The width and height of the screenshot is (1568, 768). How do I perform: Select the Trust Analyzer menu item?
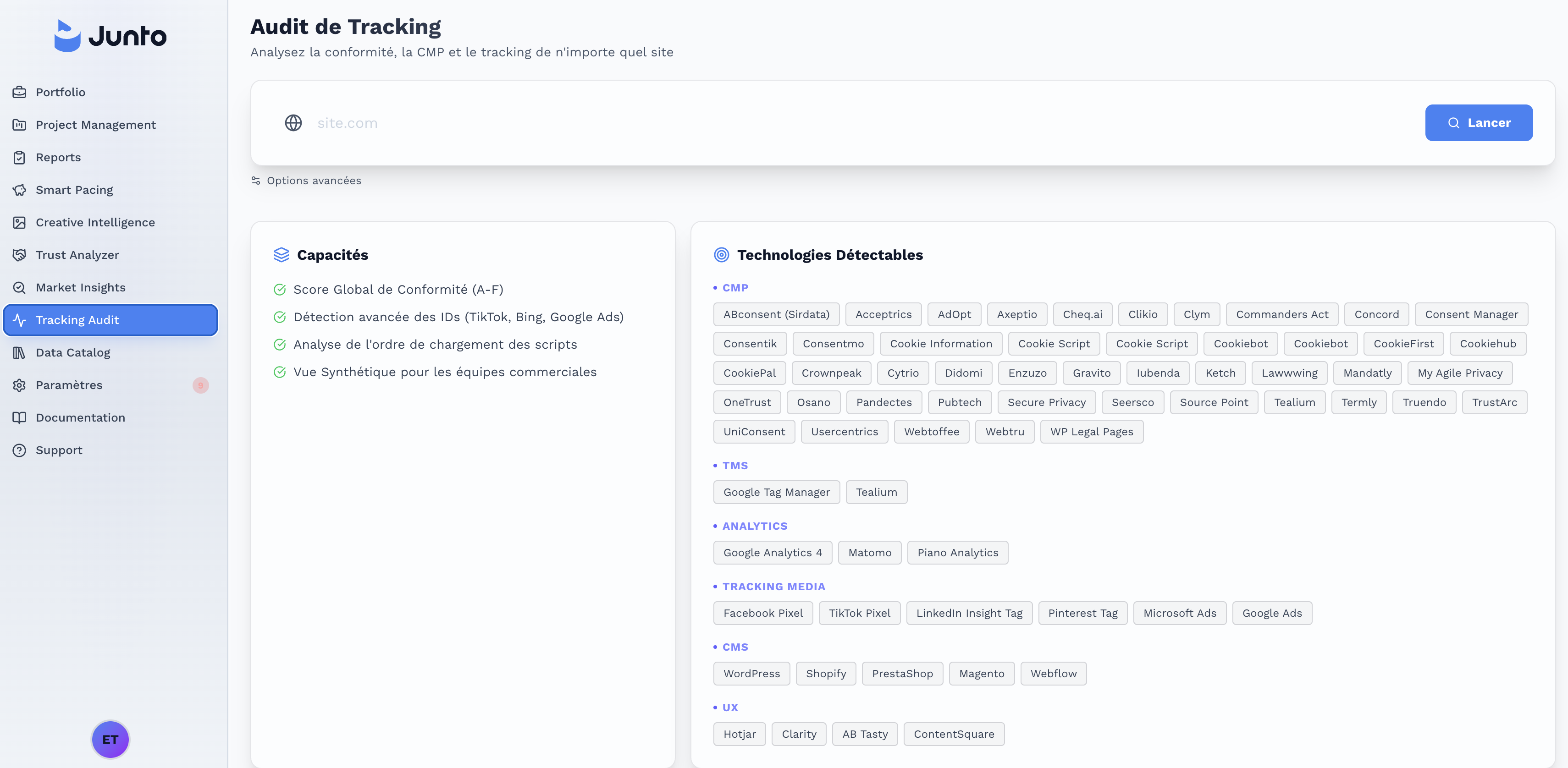[110, 255]
